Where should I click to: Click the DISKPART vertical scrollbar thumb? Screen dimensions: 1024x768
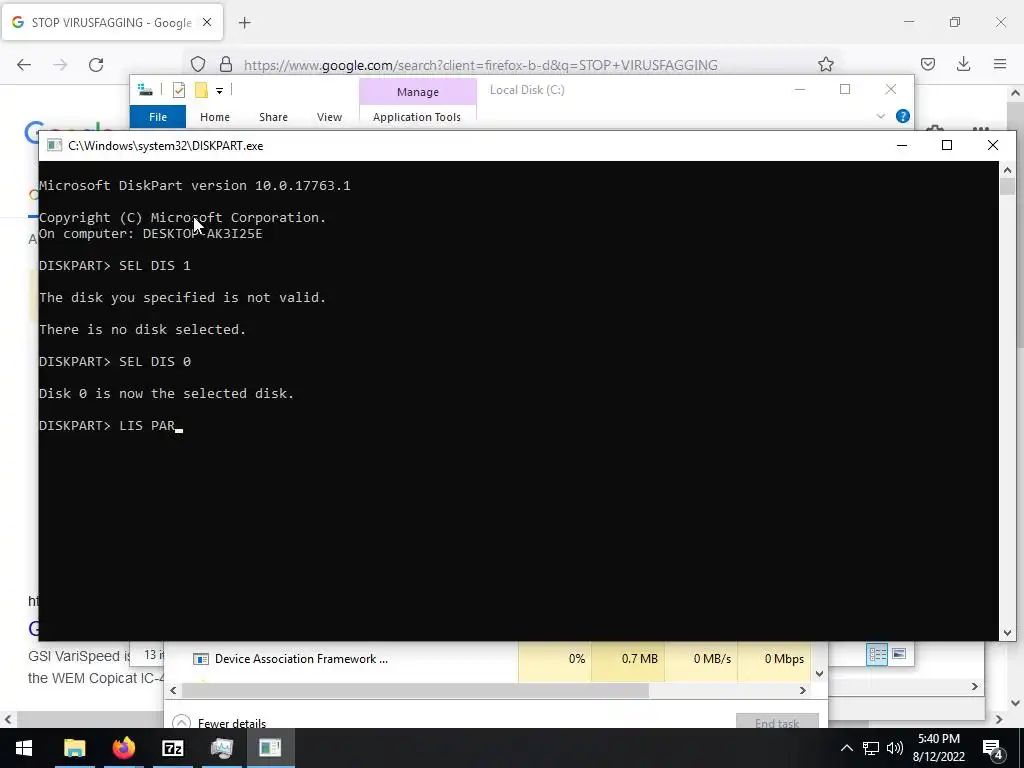[x=1007, y=185]
